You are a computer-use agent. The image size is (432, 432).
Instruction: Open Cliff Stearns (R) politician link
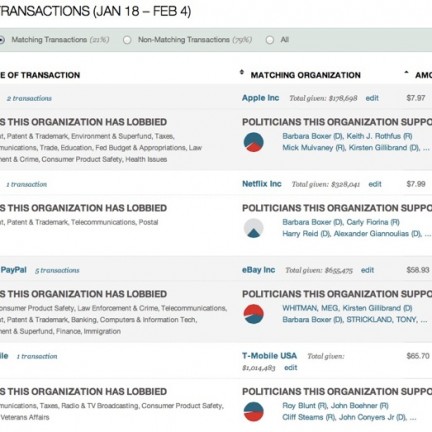coord(309,417)
